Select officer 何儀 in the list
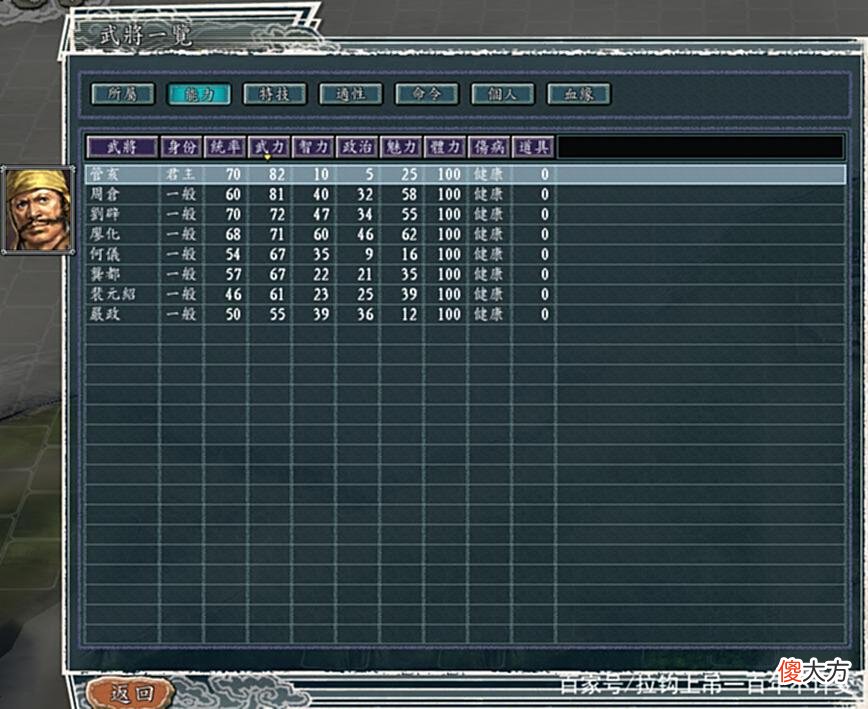The image size is (868, 709). pos(465,254)
